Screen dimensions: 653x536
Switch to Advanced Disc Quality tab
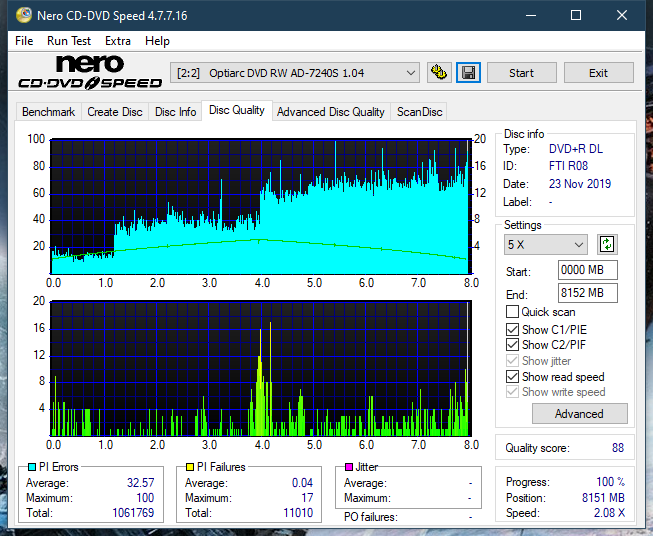(x=331, y=112)
